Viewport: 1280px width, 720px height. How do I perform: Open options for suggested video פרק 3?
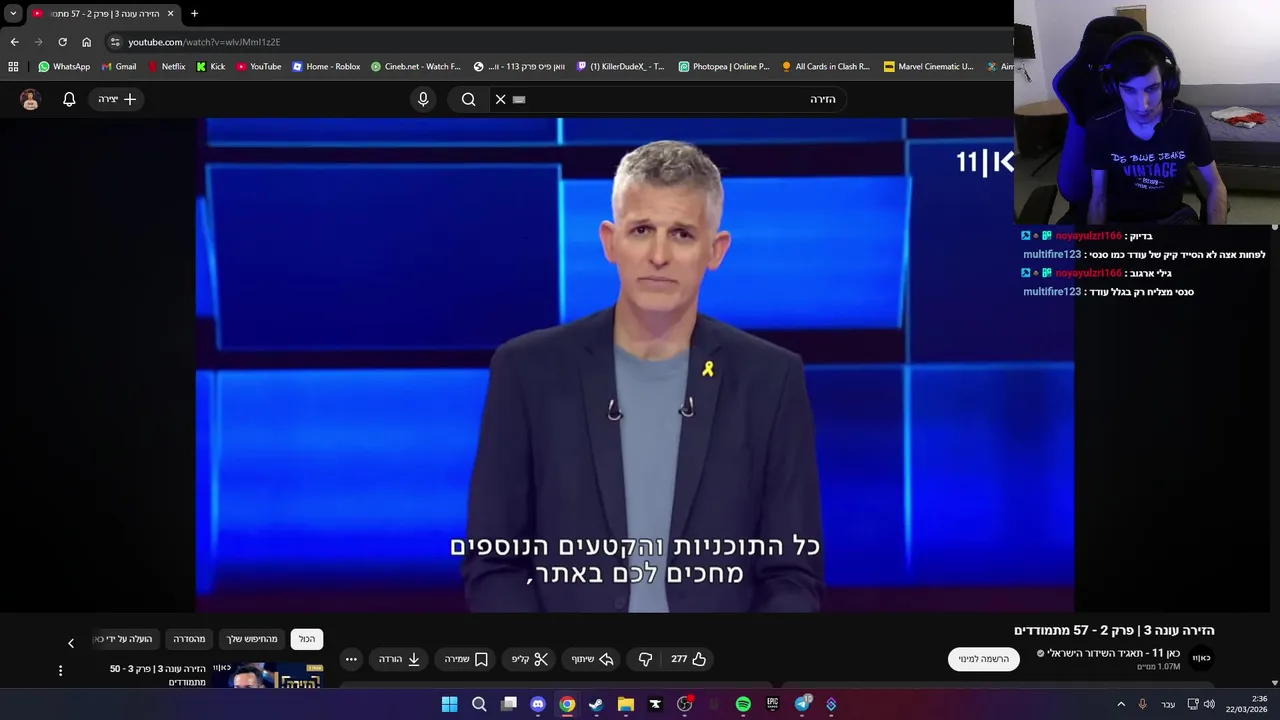[x=60, y=671]
